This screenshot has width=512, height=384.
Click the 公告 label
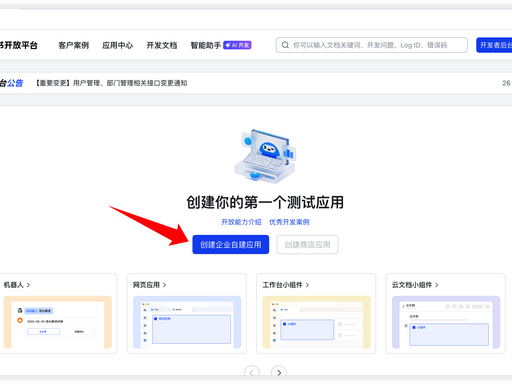pos(15,83)
